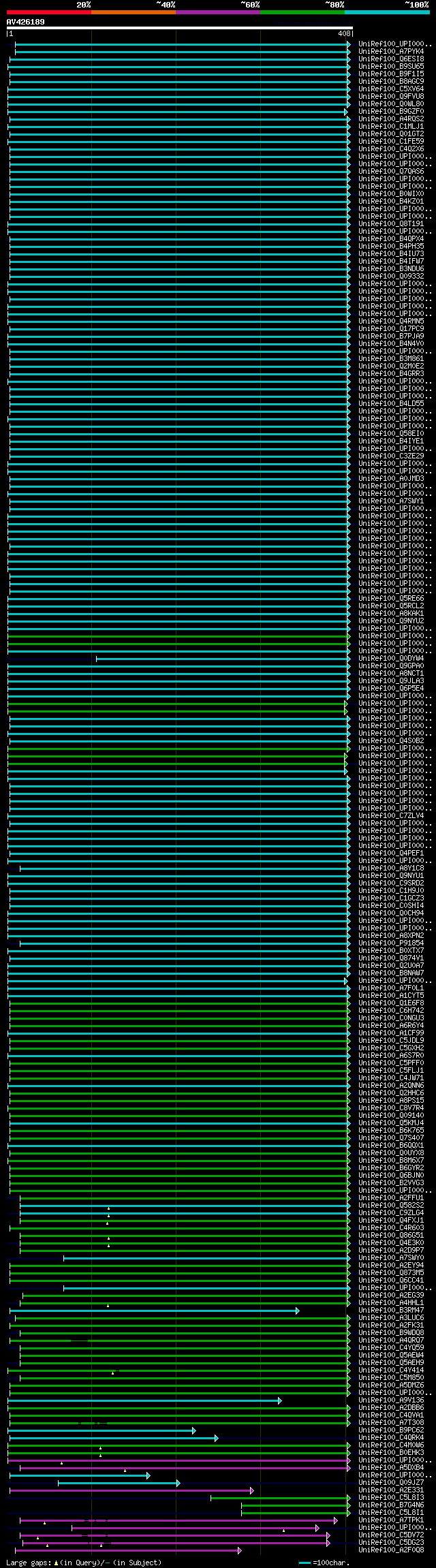436x1568 pixels.
Task: Click the UniRef100_A2FQ08 label
Action: click(x=391, y=1550)
